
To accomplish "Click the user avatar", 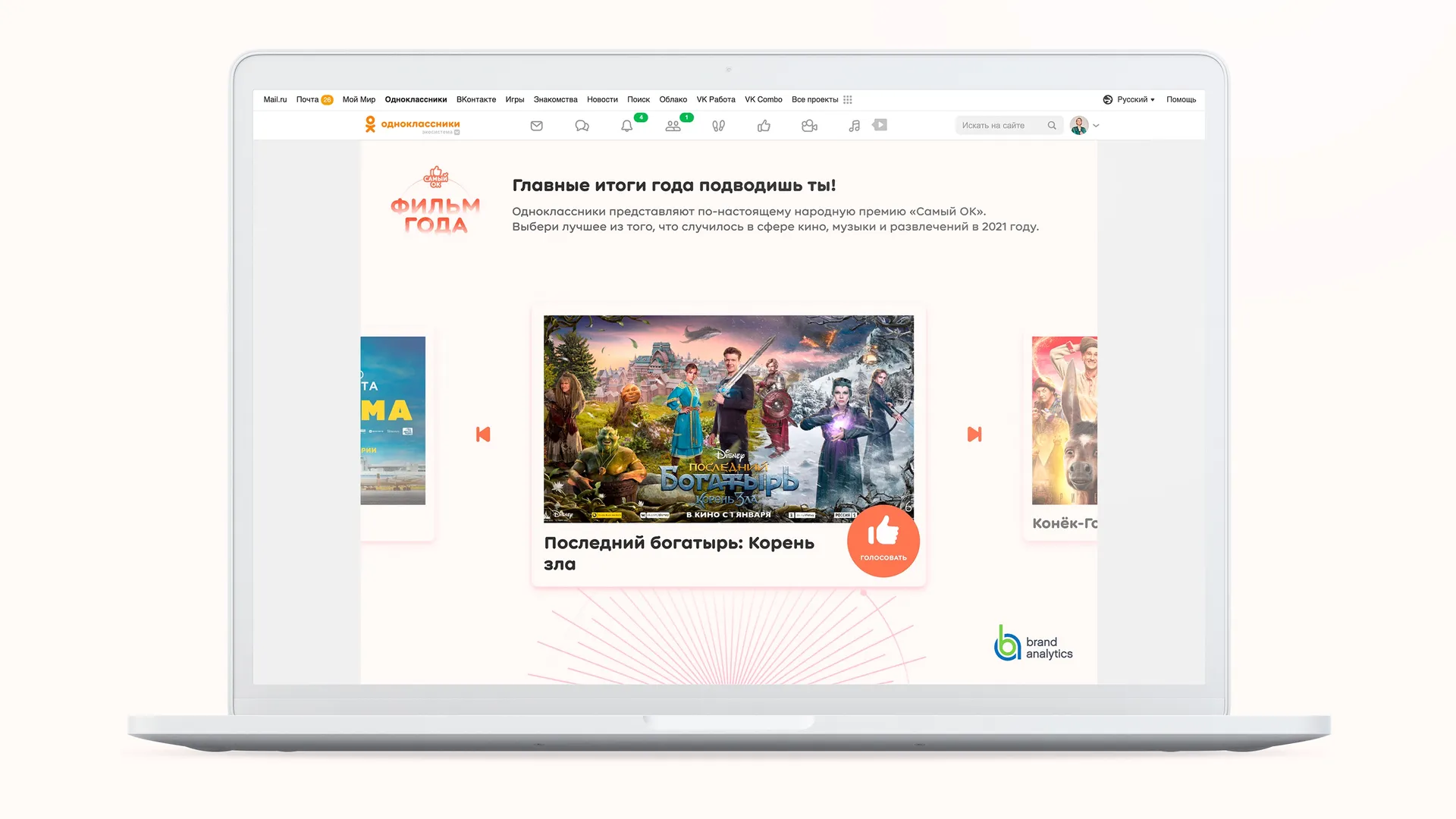I will coord(1079,125).
